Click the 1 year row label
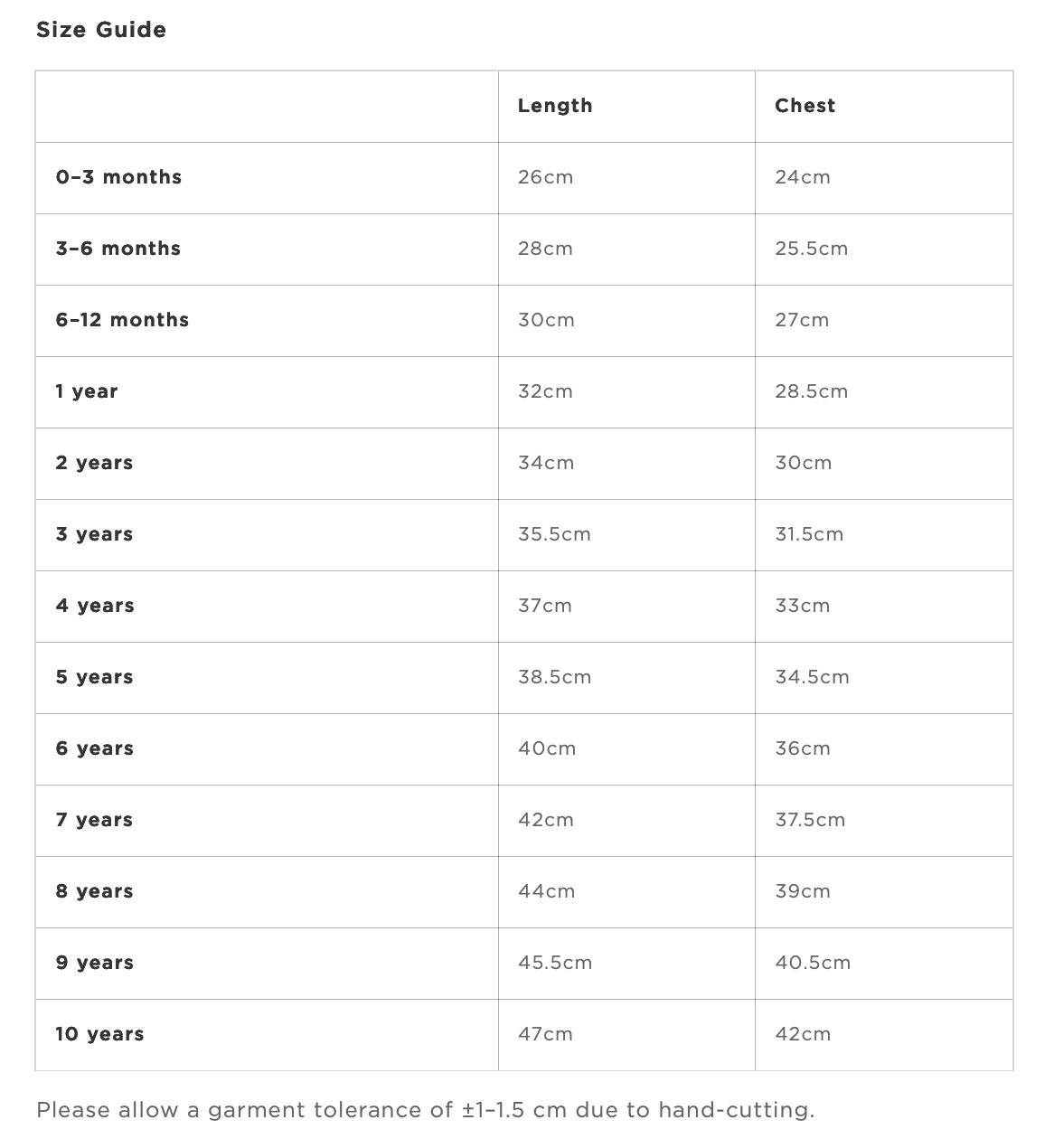1054x1148 pixels. pos(87,391)
